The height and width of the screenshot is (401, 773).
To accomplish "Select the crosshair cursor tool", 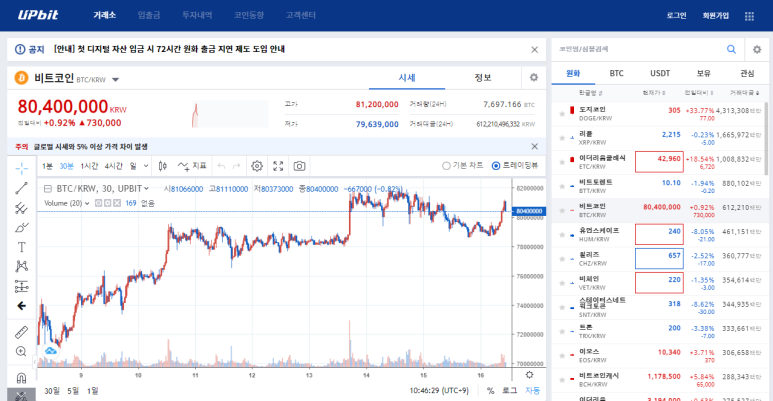I will pyautogui.click(x=21, y=168).
